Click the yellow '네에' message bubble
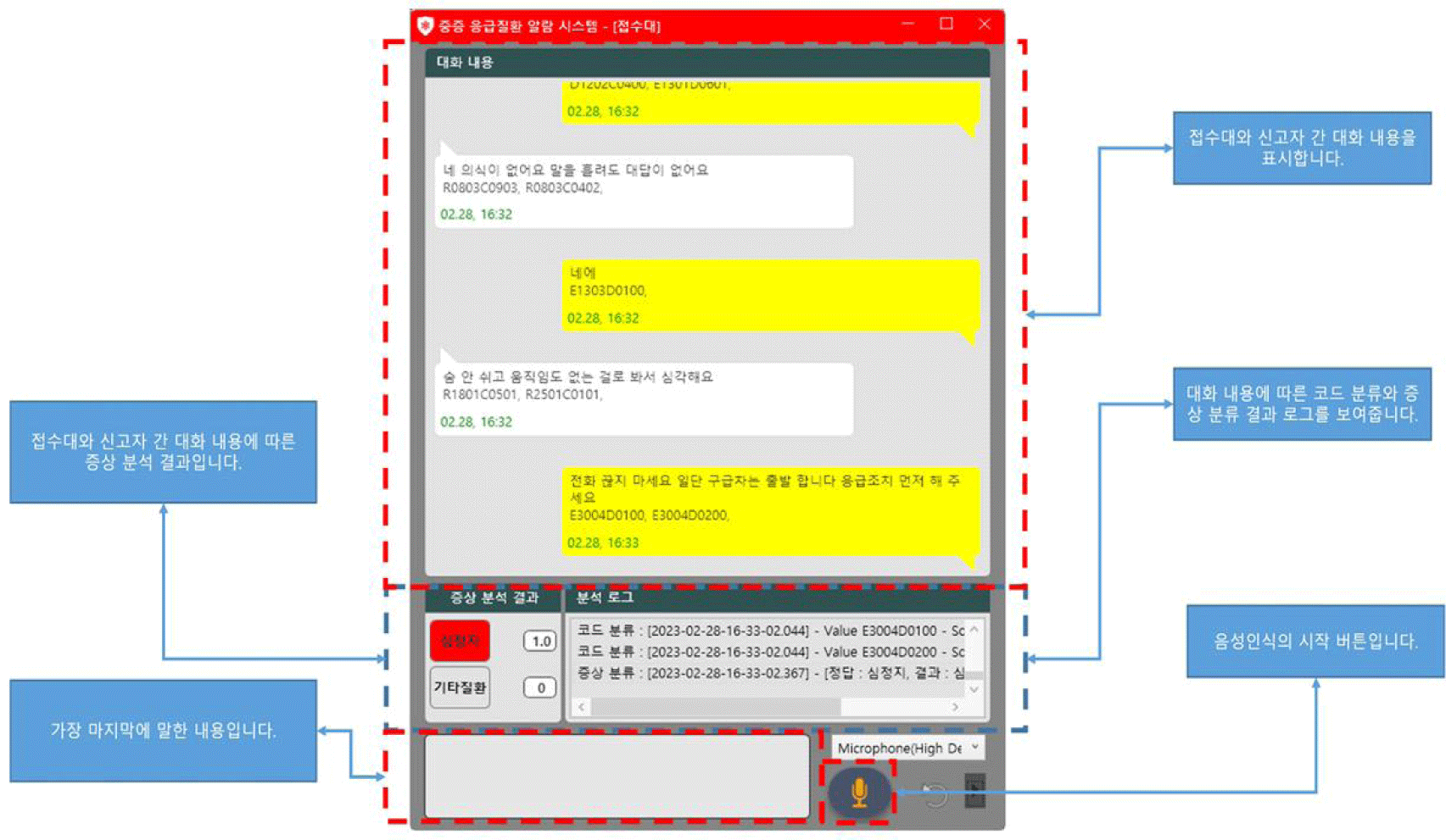1446x840 pixels. click(770, 294)
